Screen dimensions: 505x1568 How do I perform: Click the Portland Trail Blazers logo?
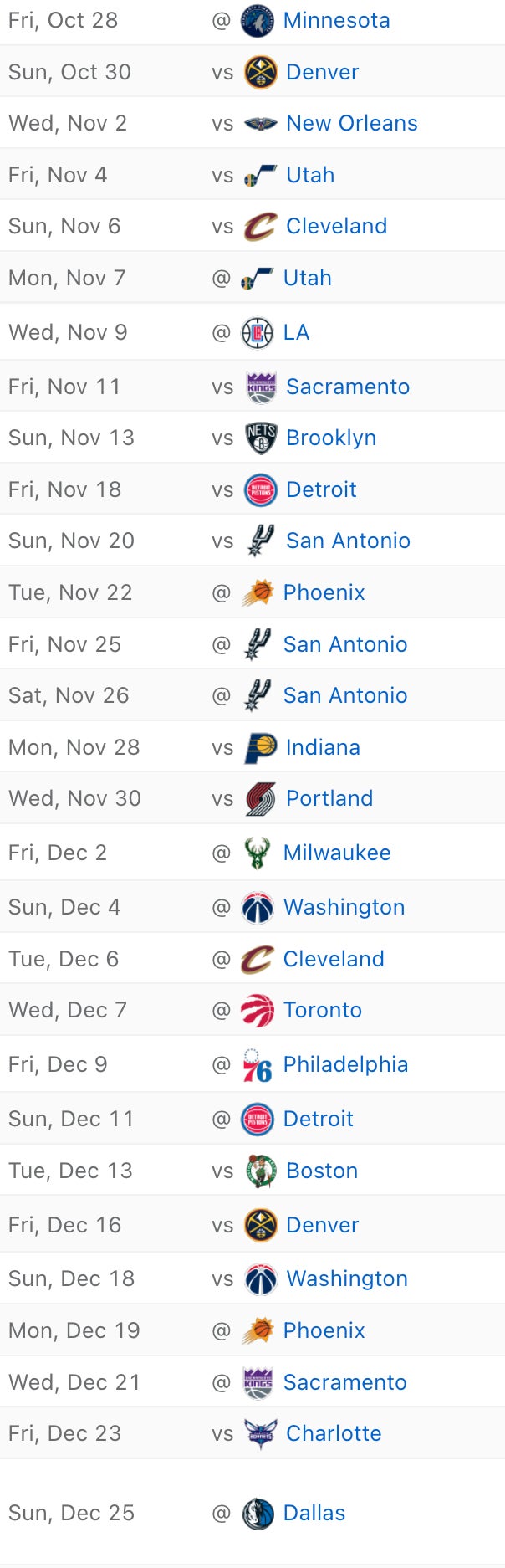pos(260,799)
